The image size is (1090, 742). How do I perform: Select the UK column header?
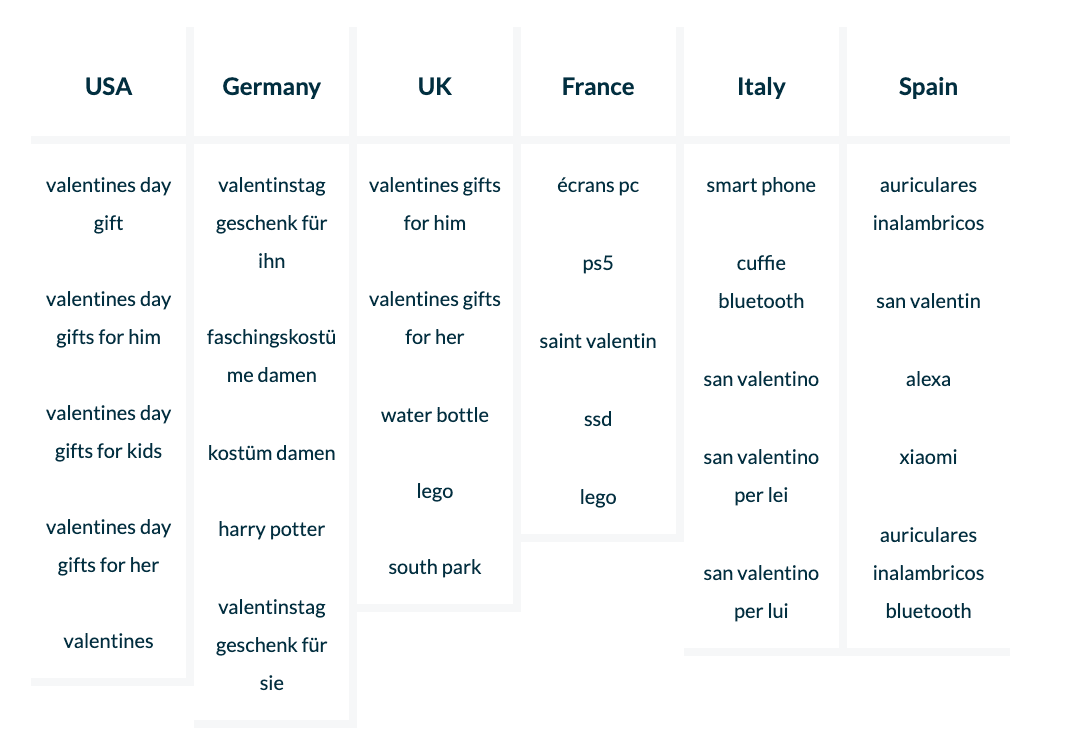(435, 87)
